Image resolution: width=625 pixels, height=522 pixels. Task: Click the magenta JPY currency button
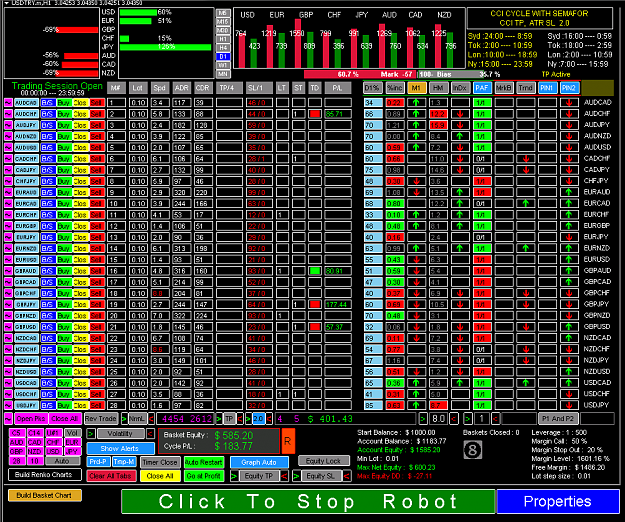click(x=71, y=451)
